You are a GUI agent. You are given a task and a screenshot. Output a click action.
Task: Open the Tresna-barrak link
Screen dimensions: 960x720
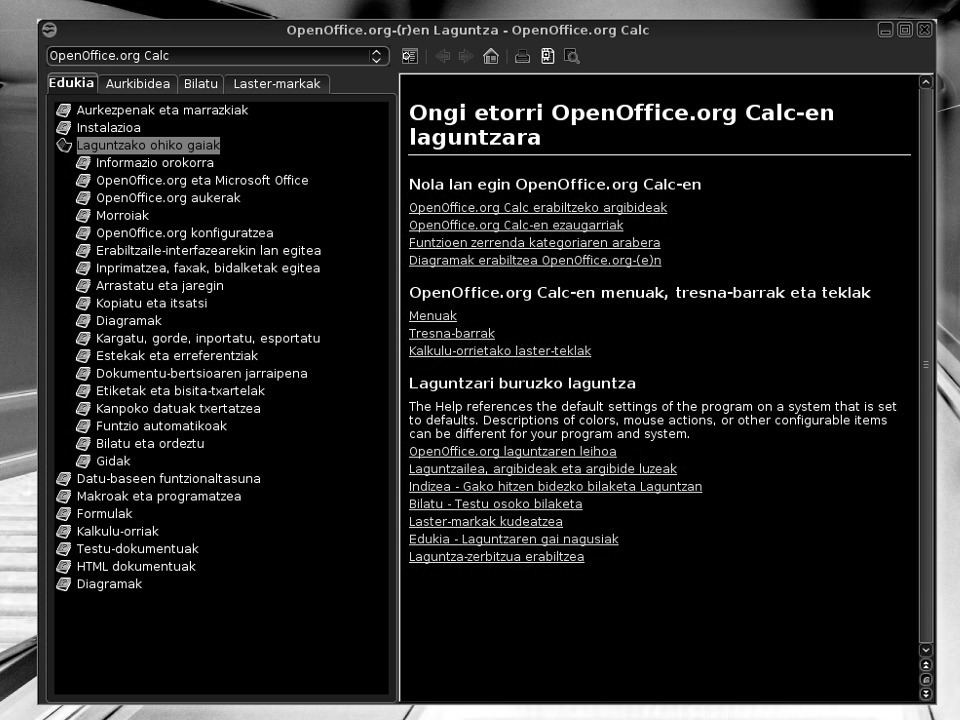452,334
